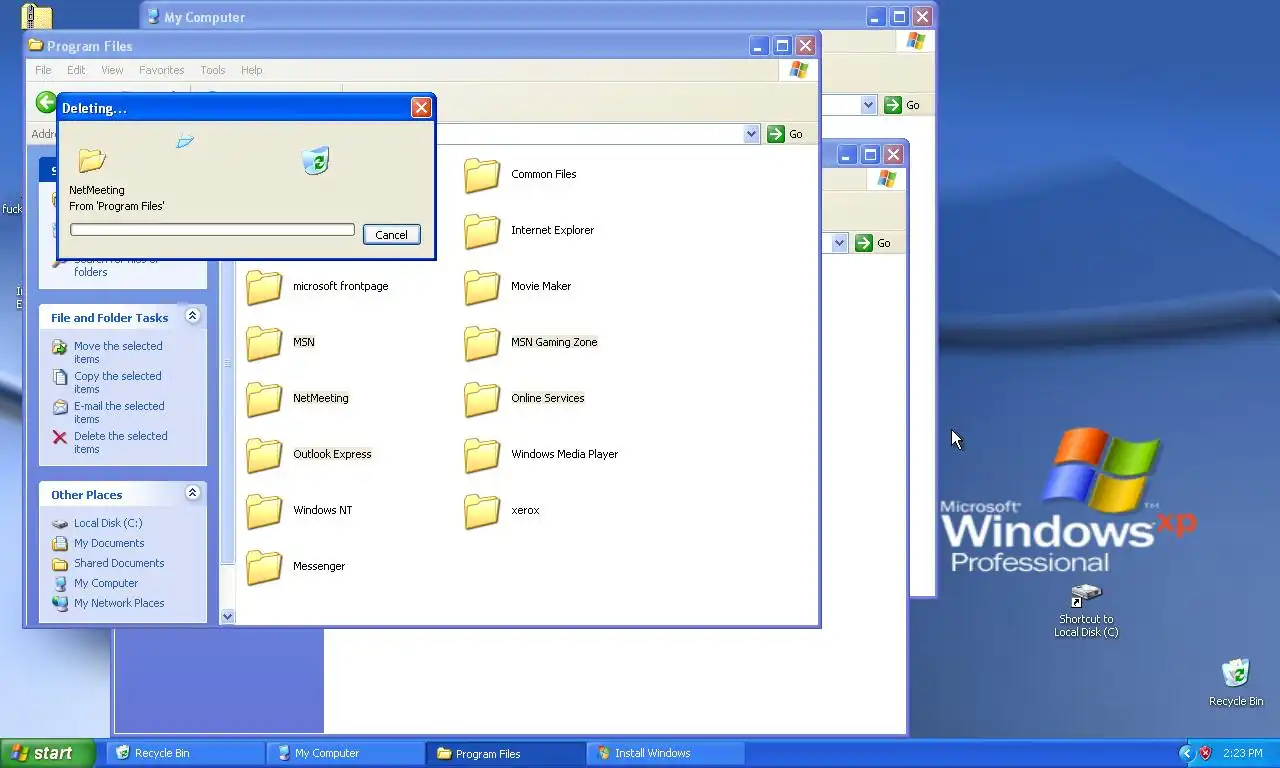
Task: Cancel the deleting operation
Action: [391, 235]
